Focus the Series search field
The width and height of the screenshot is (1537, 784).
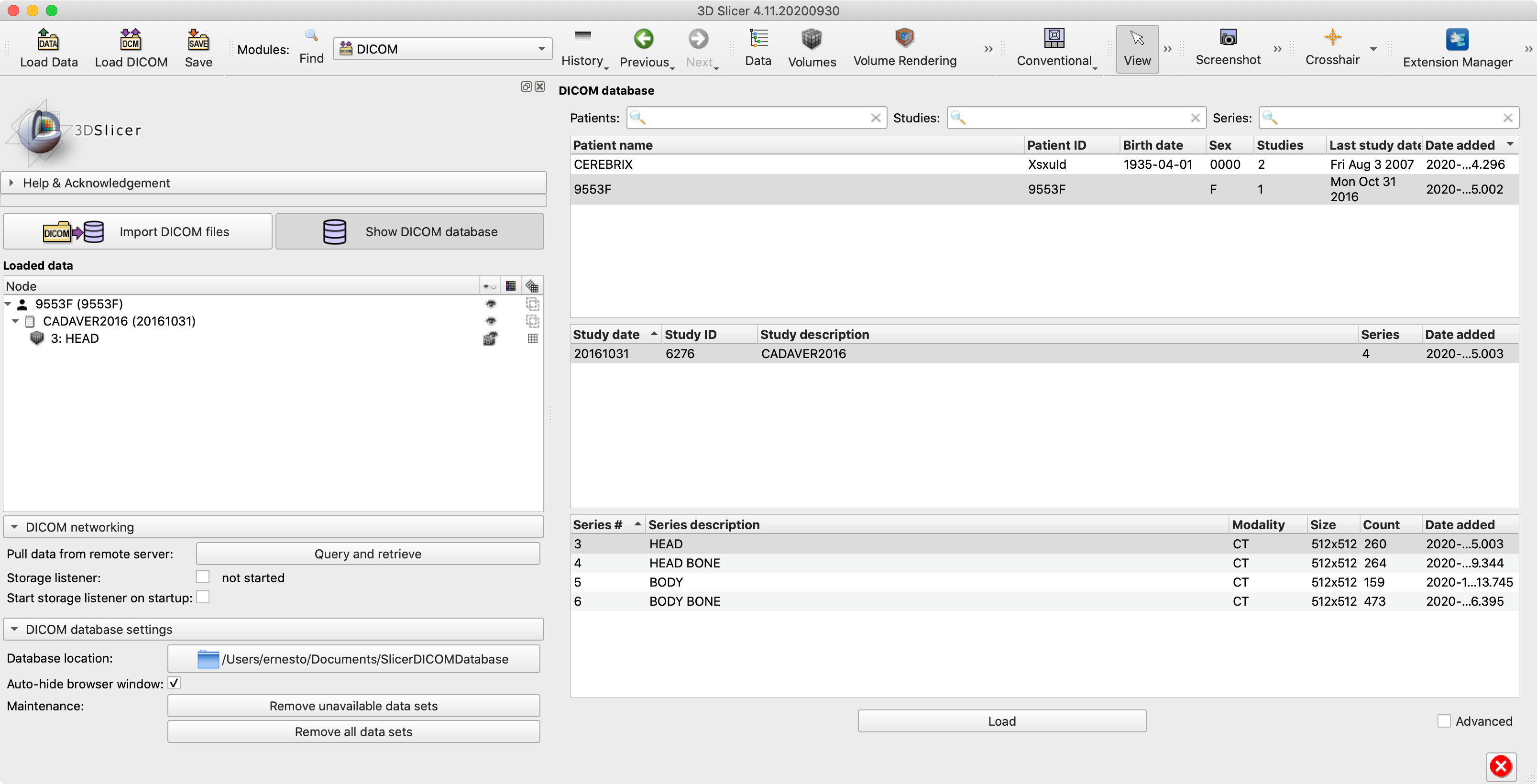(1388, 118)
